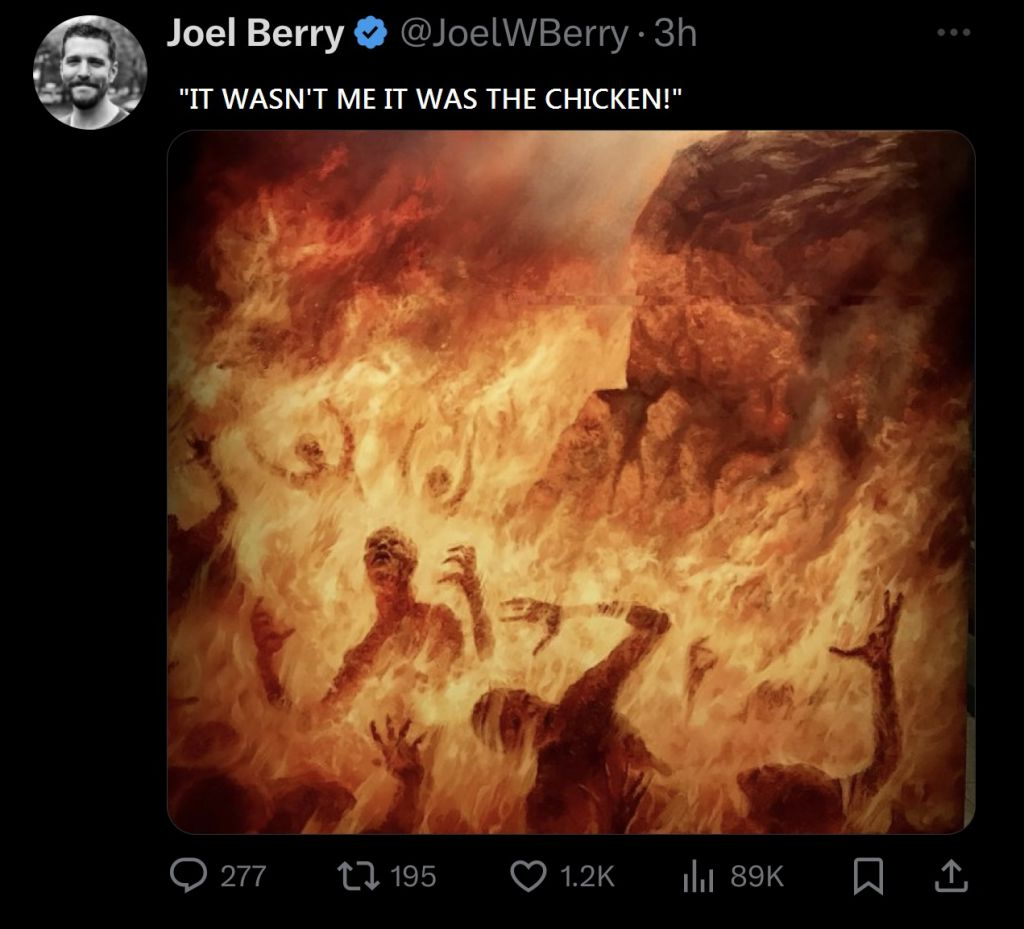The image size is (1024, 929).
Task: Click the blue verified checkmark badge
Action: point(372,34)
